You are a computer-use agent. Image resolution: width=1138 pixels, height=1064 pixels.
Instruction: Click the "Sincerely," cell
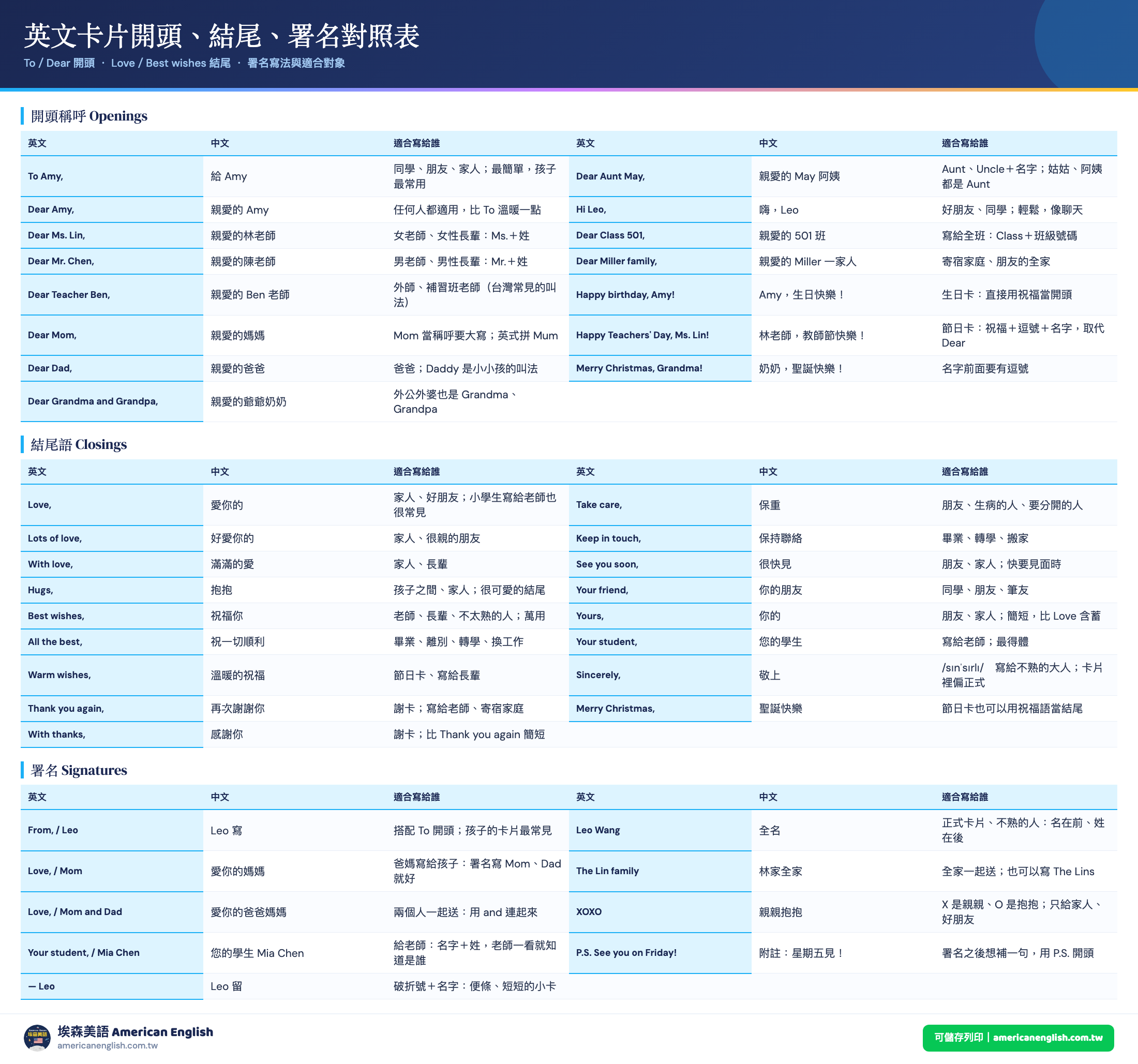click(660, 675)
